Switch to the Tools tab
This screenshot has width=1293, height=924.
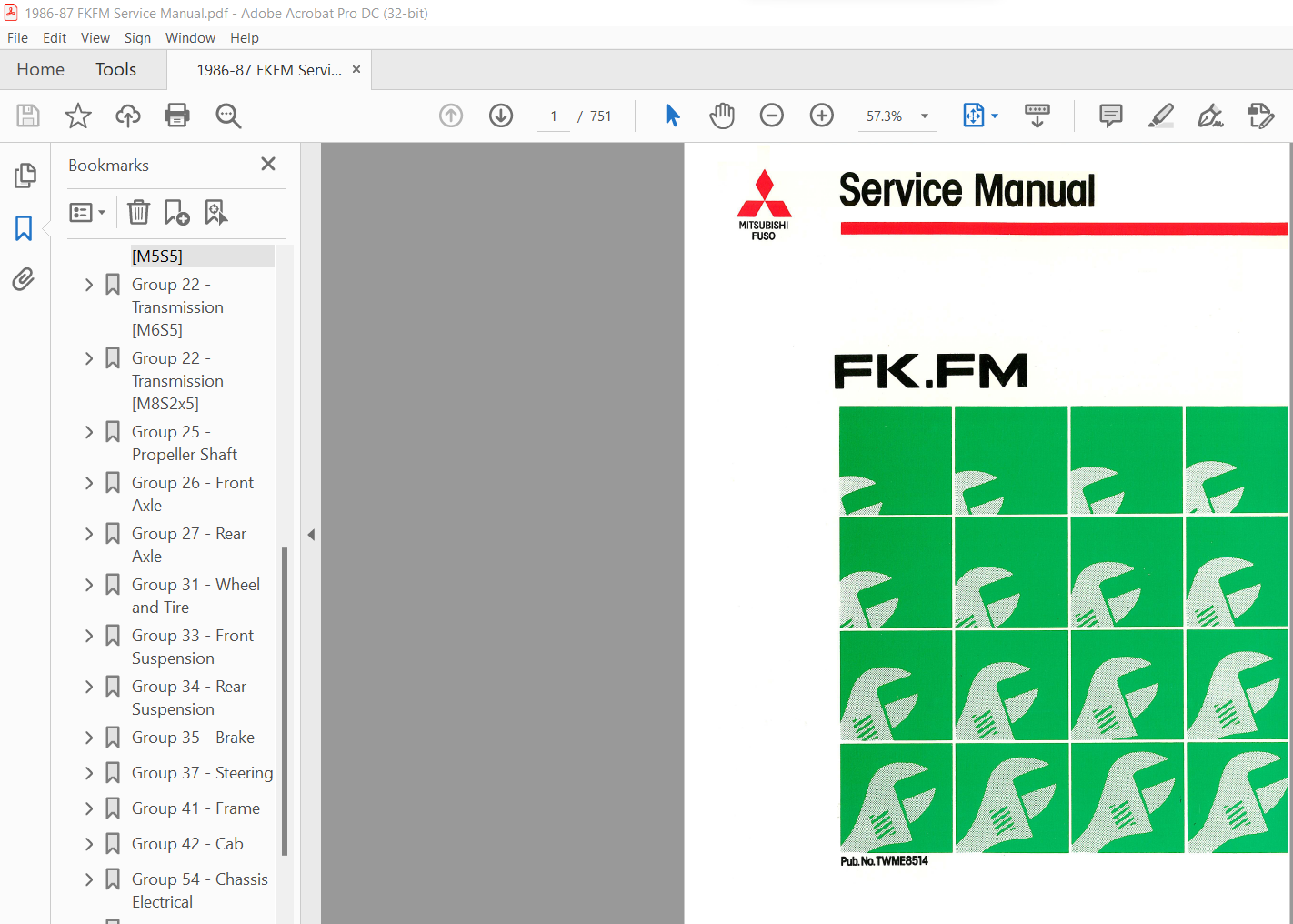pyautogui.click(x=115, y=70)
